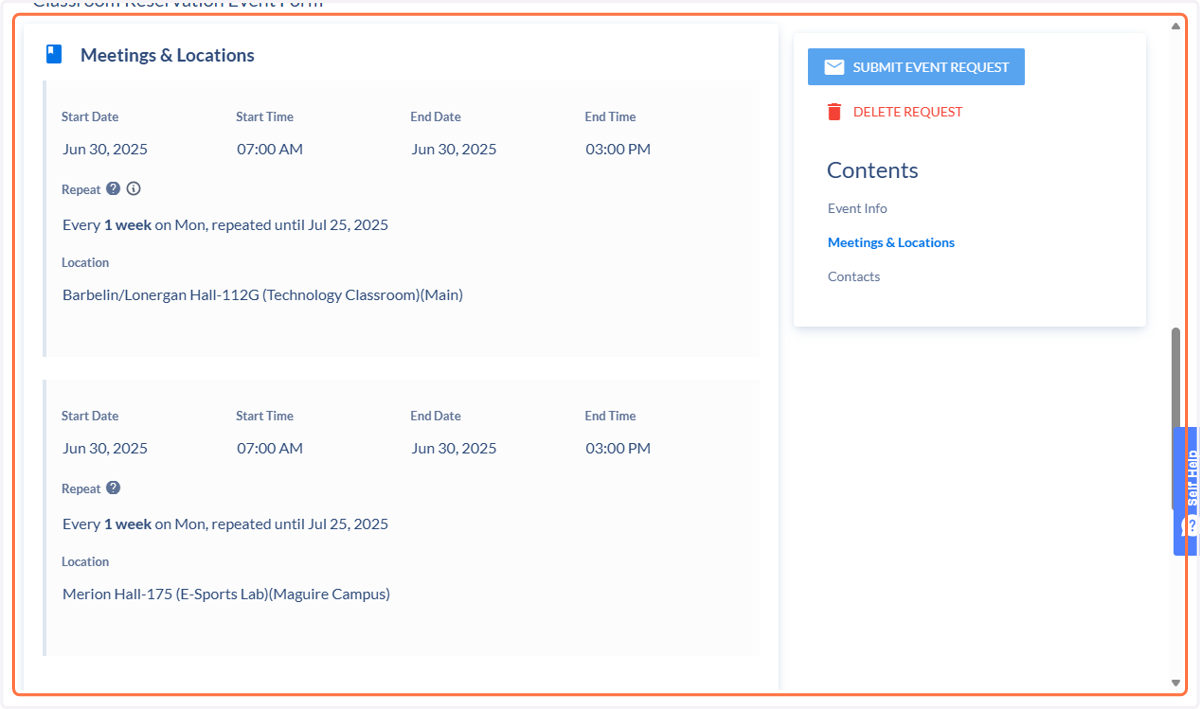
Task: Click the repeat rule text in Barbelin/Lonergan meeting
Action: pos(225,225)
